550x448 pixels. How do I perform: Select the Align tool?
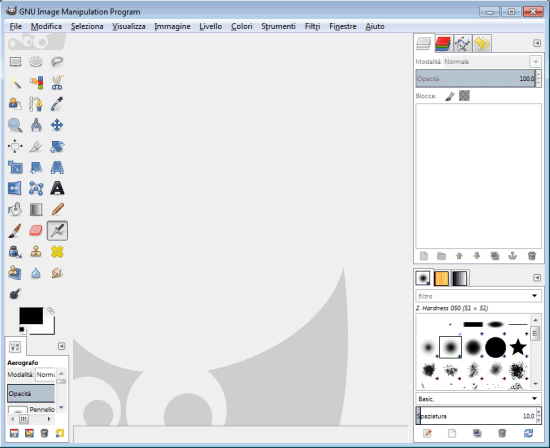(15, 146)
